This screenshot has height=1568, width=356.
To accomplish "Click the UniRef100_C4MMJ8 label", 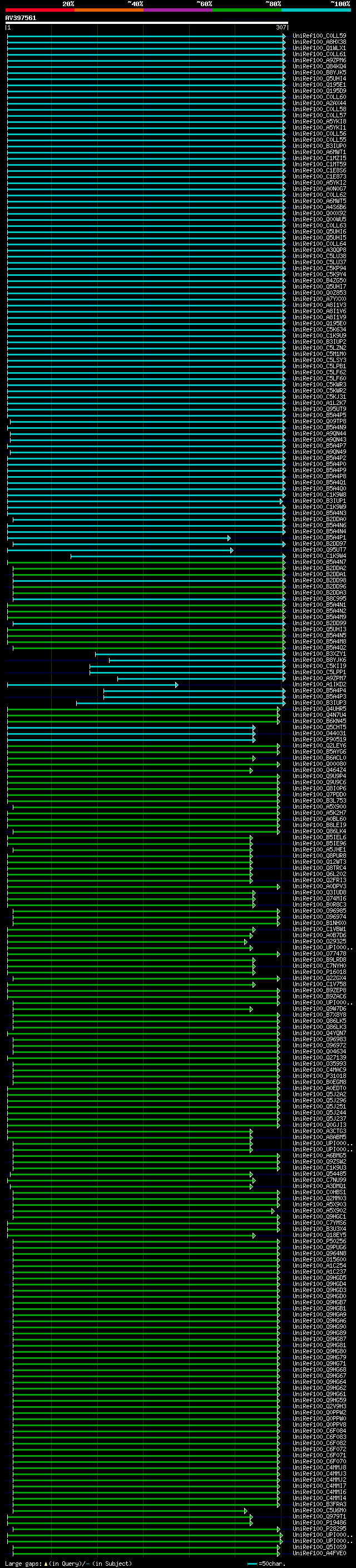I will click(319, 1467).
